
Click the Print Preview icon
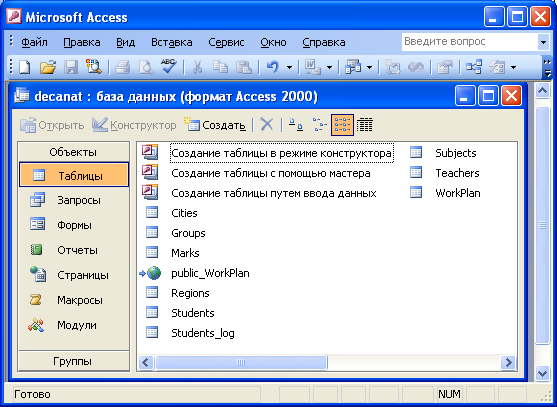(x=146, y=67)
